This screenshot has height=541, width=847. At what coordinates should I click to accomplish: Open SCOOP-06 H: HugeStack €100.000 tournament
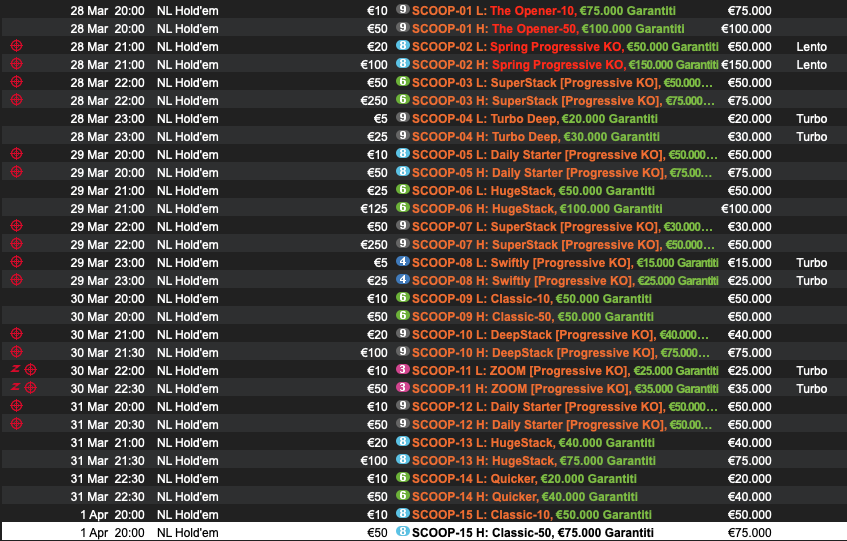click(537, 209)
